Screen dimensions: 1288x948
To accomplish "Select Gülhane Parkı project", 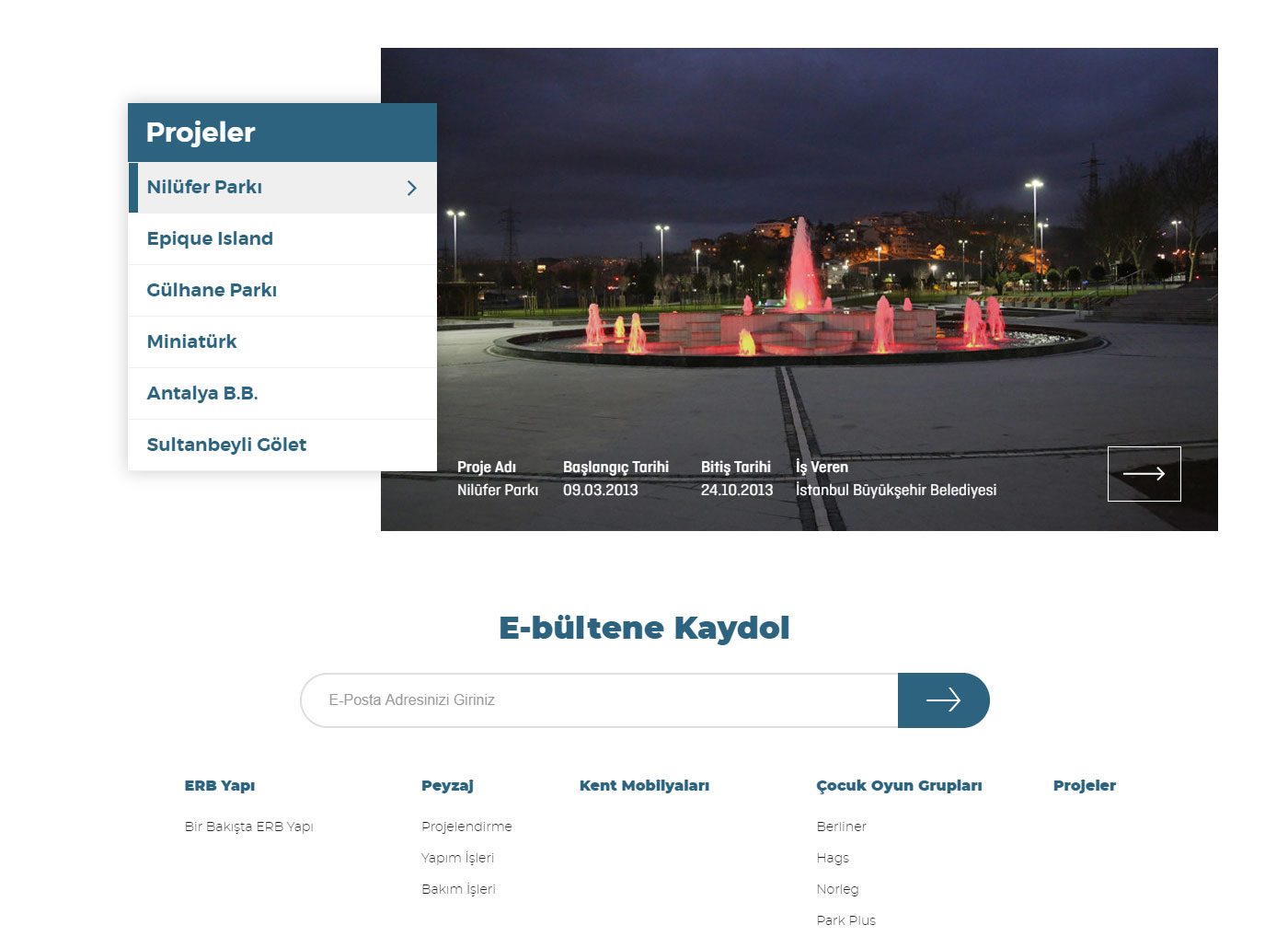I will tap(212, 290).
